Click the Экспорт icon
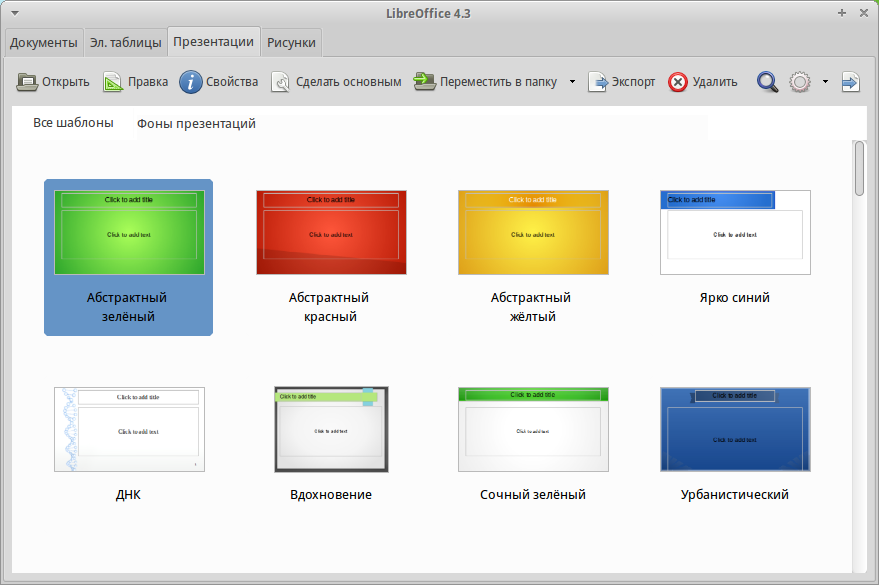879x585 pixels. (x=598, y=82)
